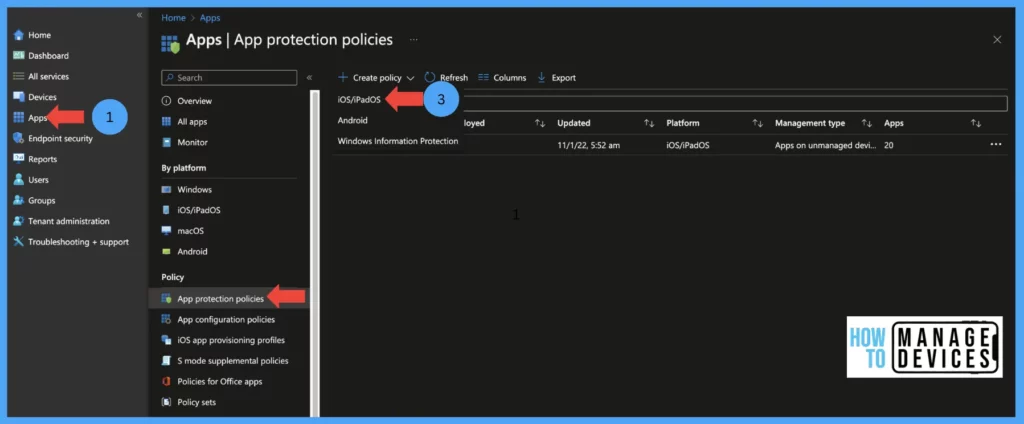Select the Users icon in sidebar

click(x=18, y=180)
